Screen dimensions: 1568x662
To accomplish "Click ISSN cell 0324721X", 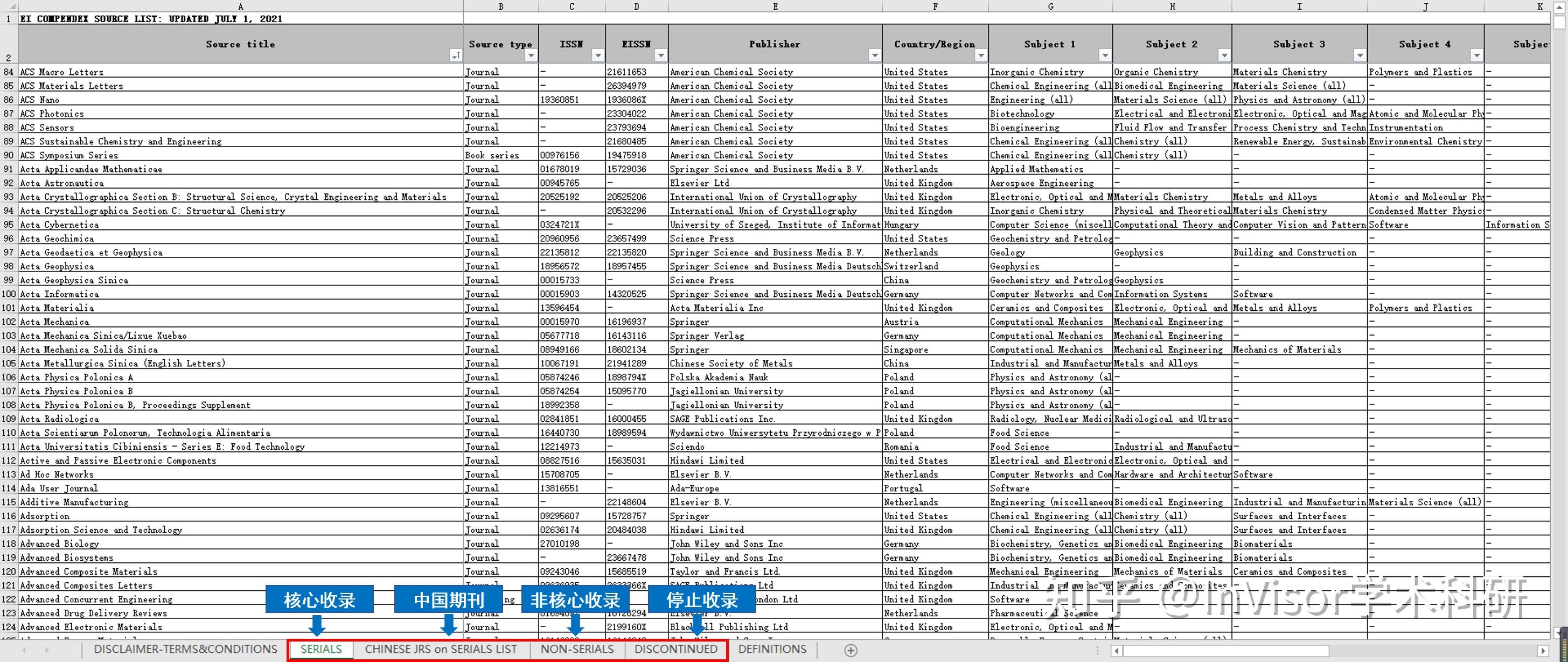I will 572,225.
